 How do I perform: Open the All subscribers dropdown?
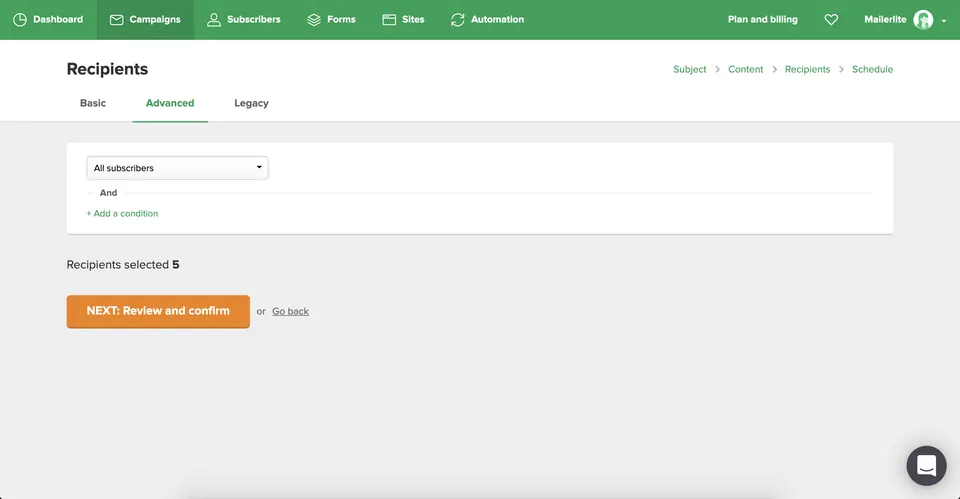tap(178, 168)
